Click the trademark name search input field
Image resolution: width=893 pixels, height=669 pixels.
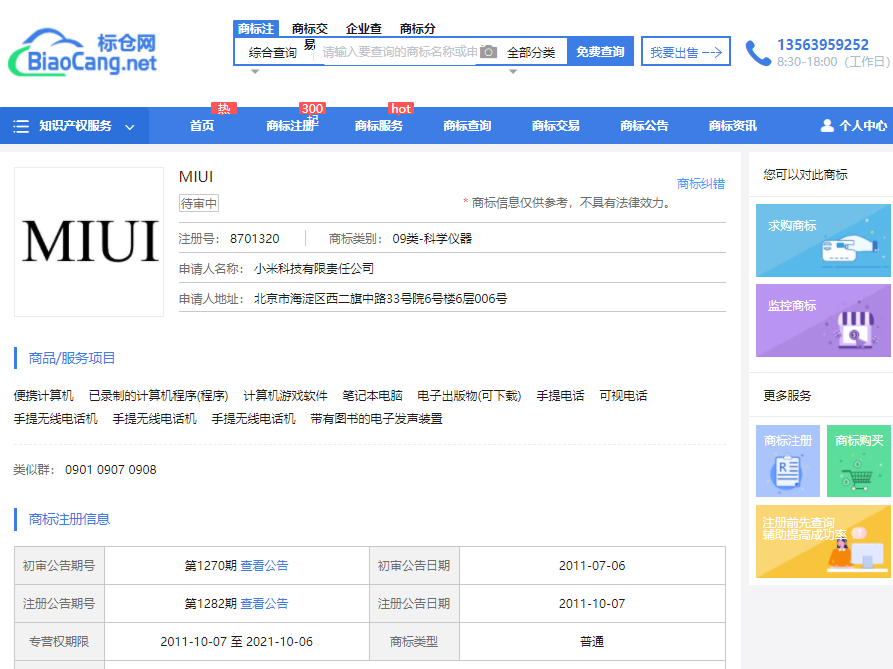(400, 52)
